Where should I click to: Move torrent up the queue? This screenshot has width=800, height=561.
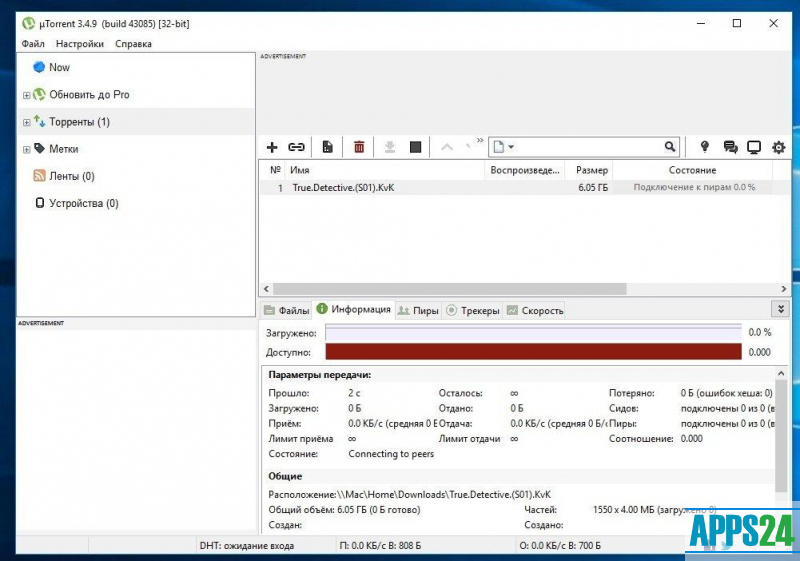click(447, 147)
